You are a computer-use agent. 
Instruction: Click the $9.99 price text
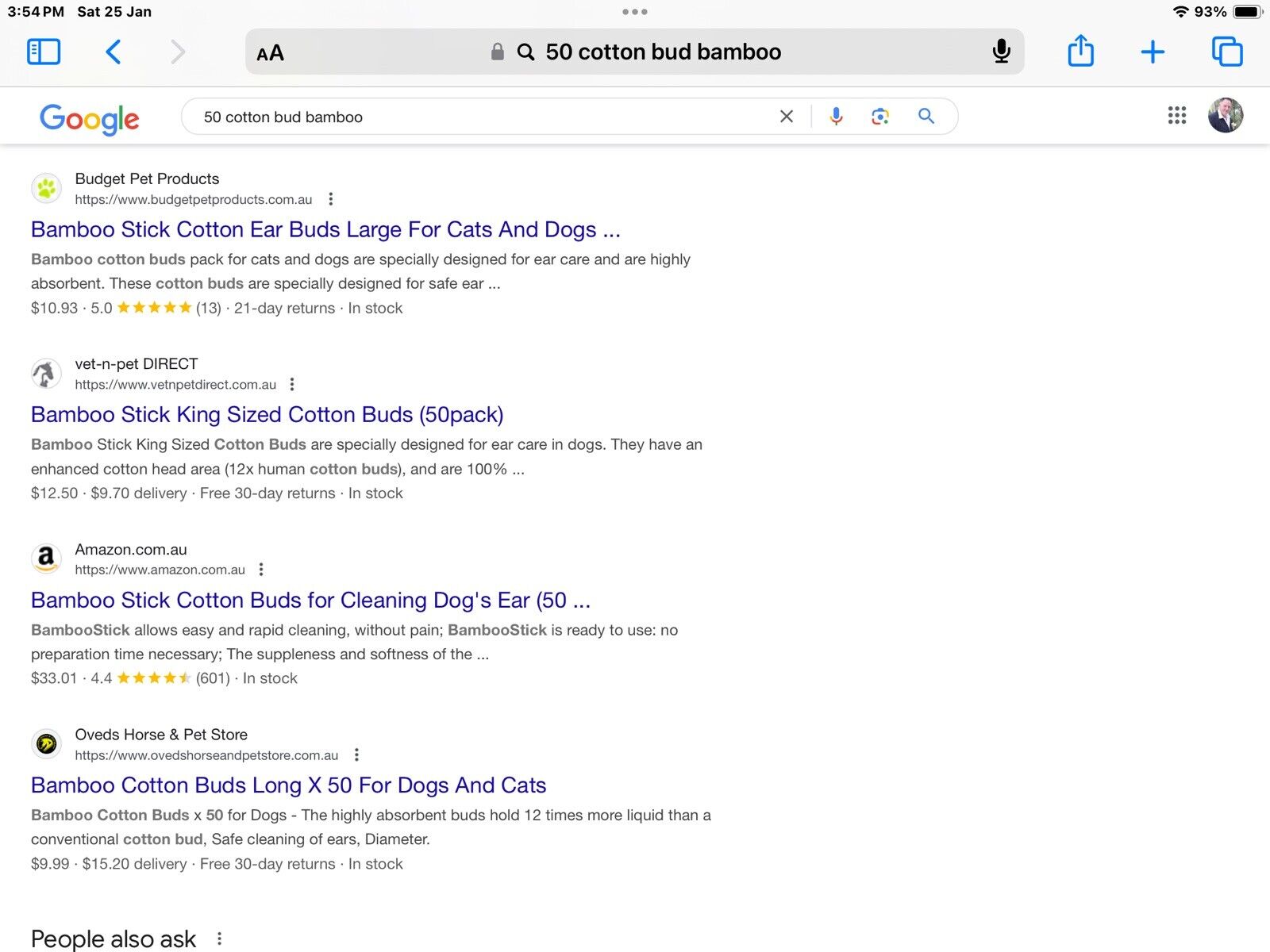(50, 864)
